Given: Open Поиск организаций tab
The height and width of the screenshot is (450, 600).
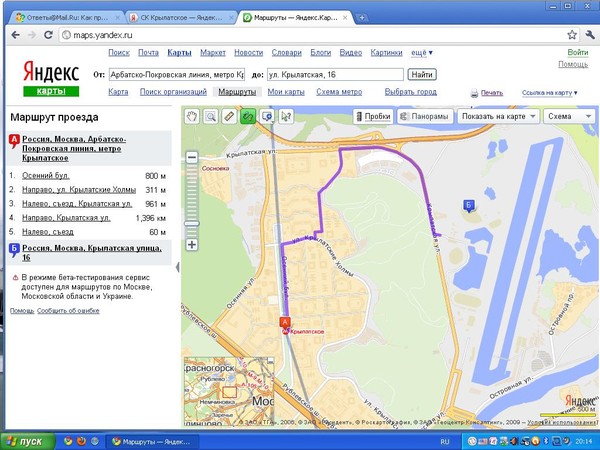Looking at the screenshot, I should coord(173,92).
